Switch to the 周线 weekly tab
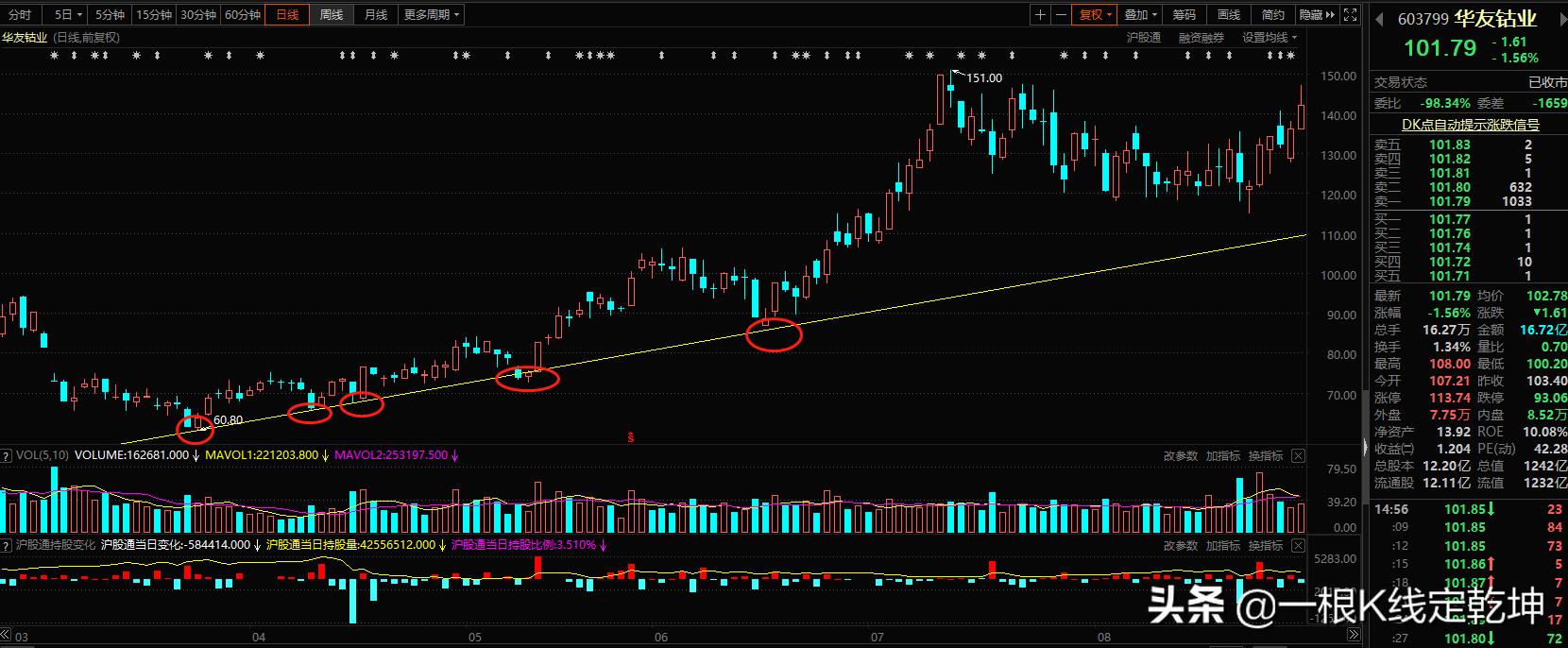 pos(332,14)
